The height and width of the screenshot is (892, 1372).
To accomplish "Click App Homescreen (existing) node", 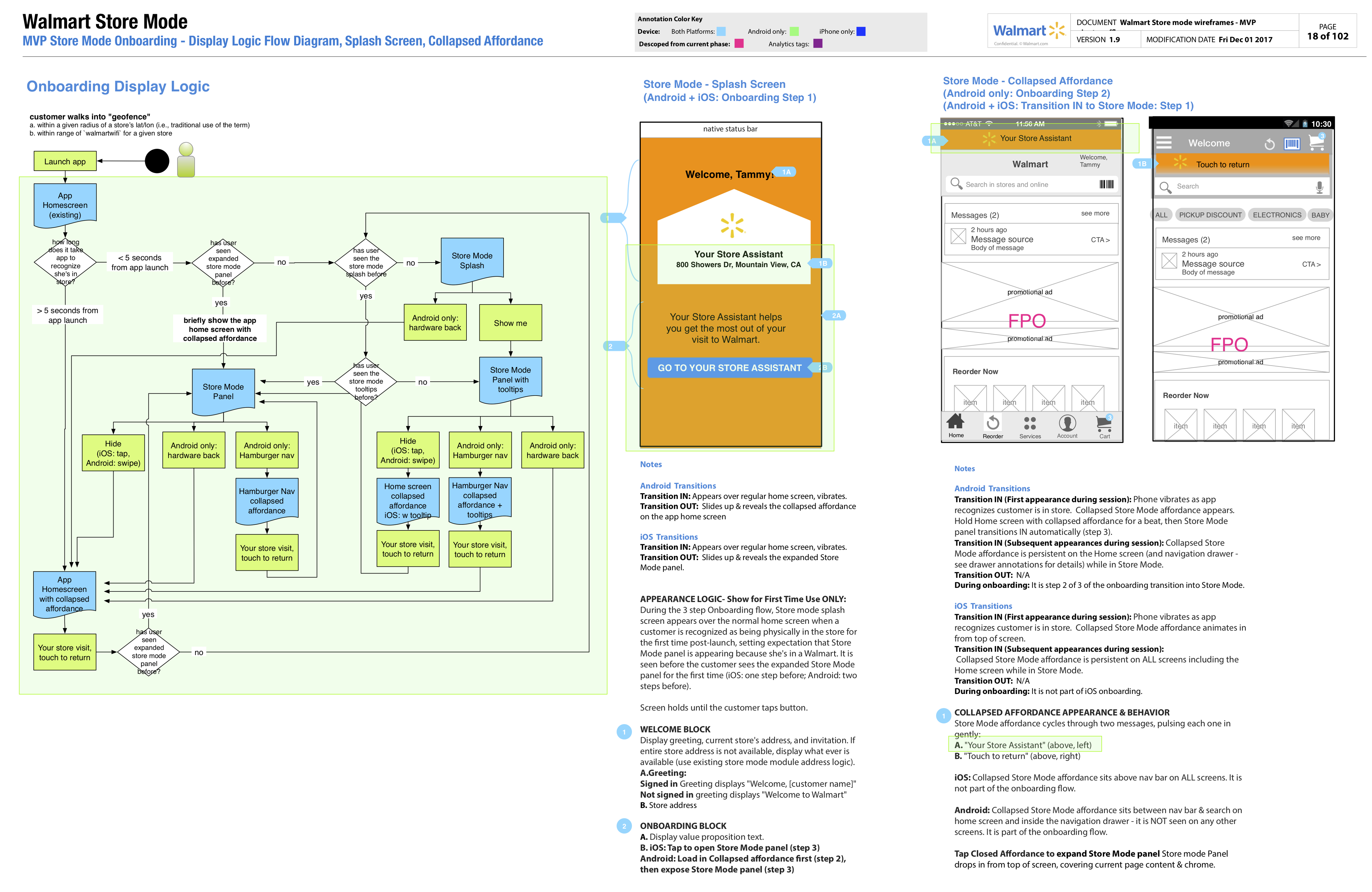I will click(65, 205).
